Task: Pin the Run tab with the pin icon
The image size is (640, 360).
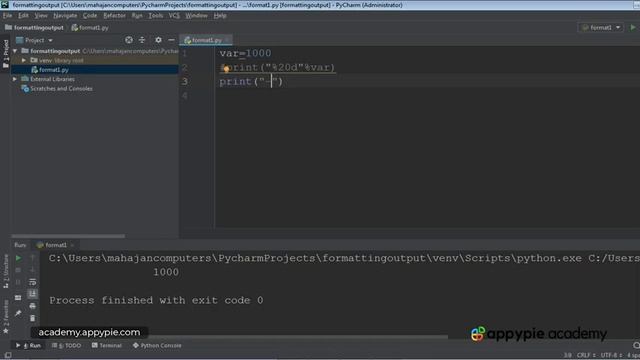Action: click(18, 313)
